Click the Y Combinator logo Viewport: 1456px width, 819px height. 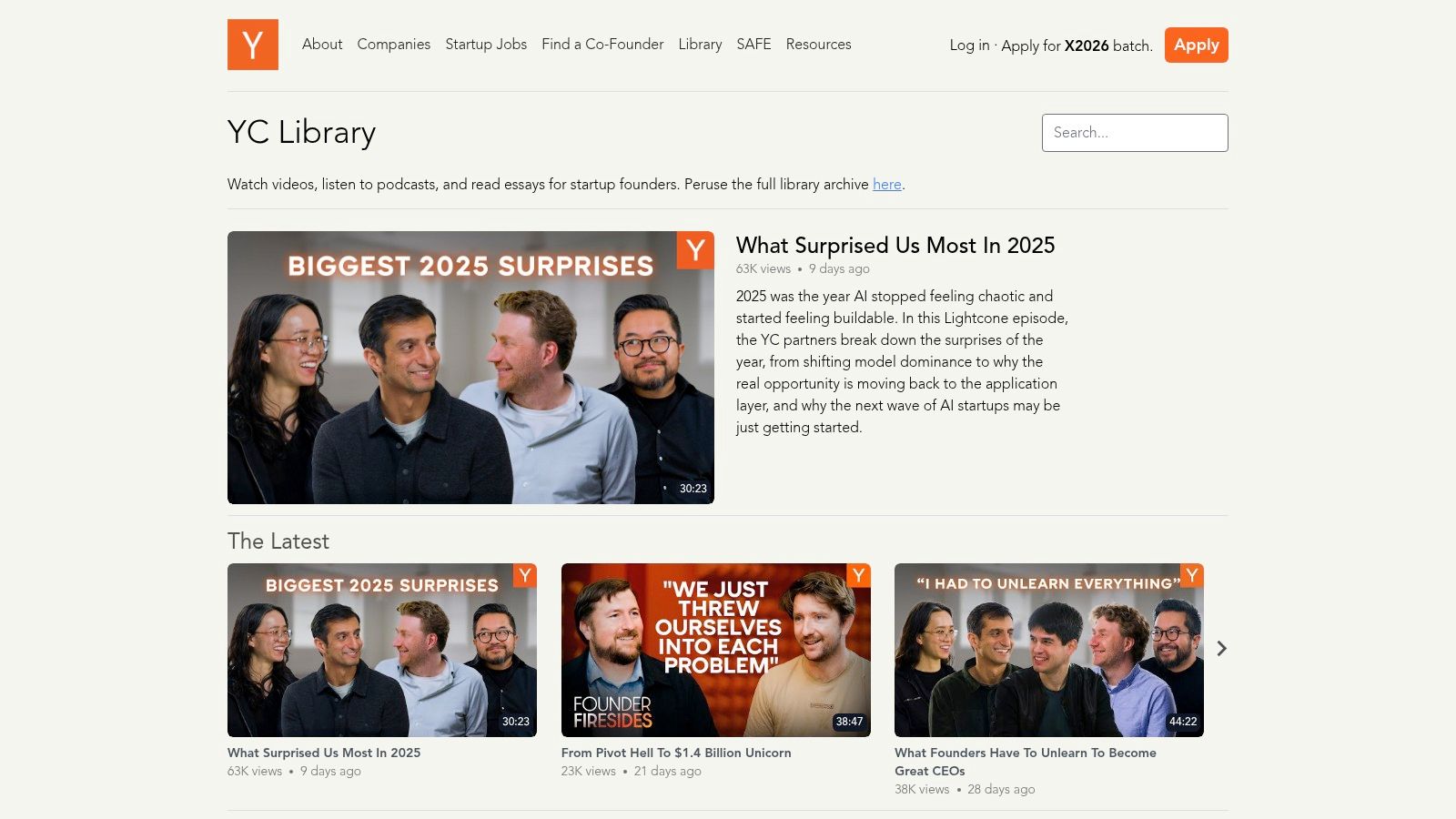252,45
